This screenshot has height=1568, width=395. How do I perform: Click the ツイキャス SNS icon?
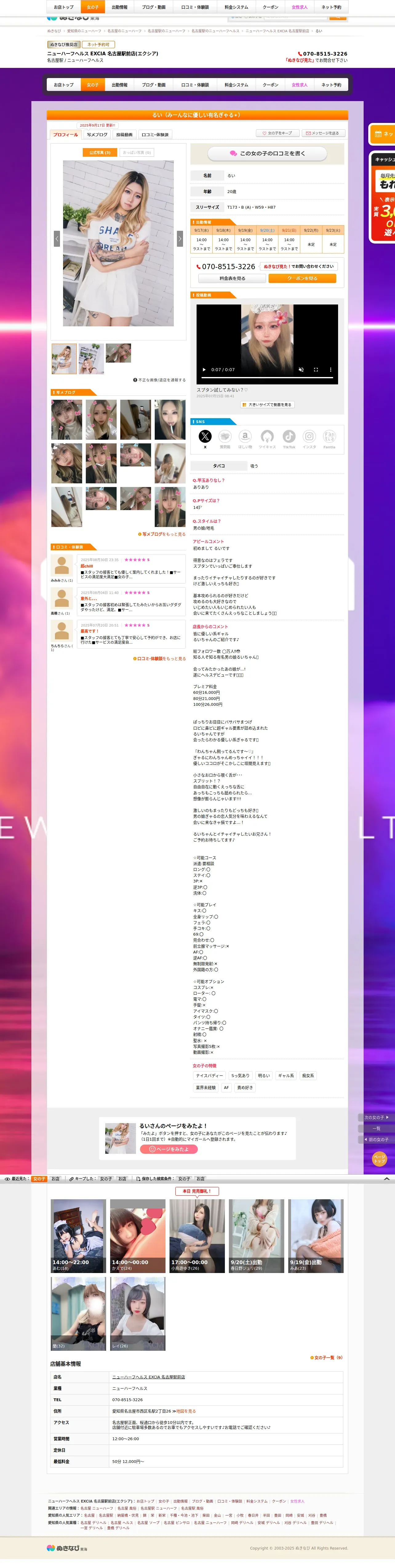click(x=267, y=436)
